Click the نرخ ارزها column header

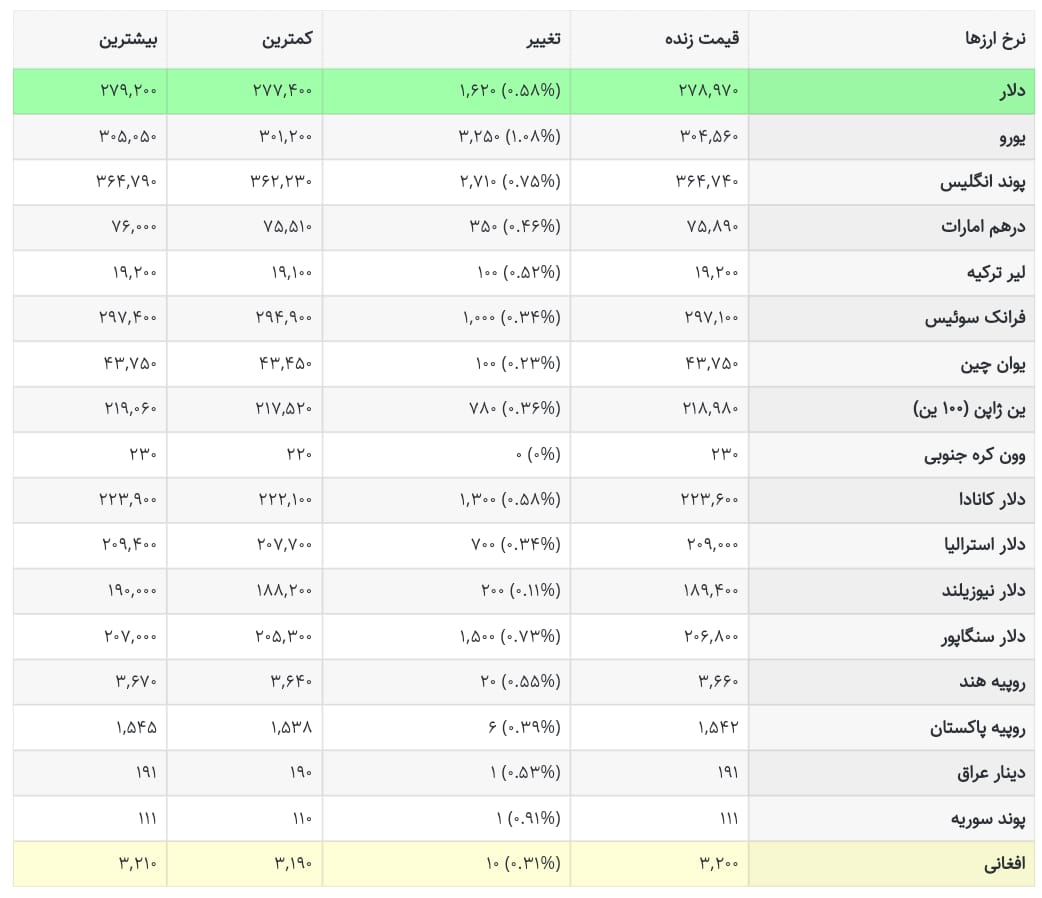pyautogui.click(x=995, y=39)
